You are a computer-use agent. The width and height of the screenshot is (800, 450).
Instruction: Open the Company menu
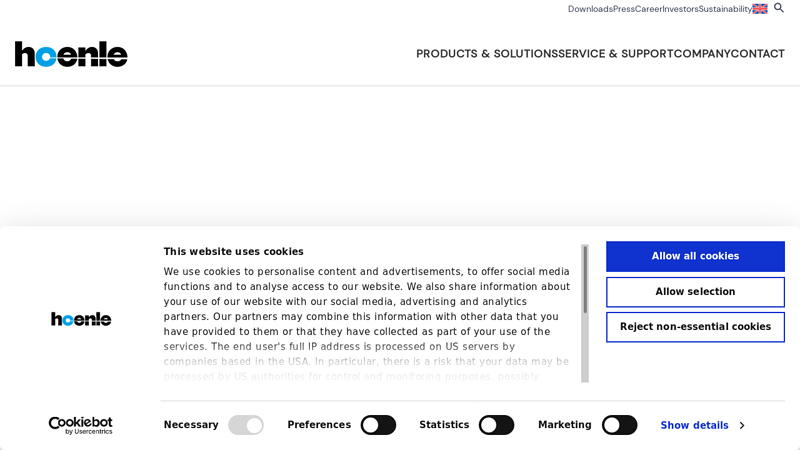701,54
